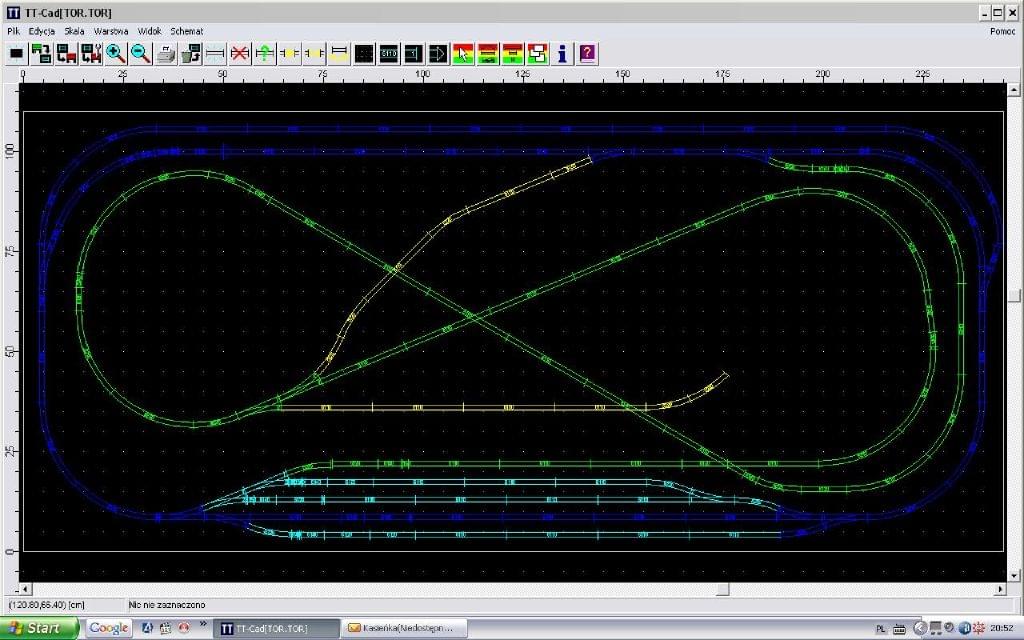Toggle the dotted grid display icon
This screenshot has height=640, width=1024.
364,54
